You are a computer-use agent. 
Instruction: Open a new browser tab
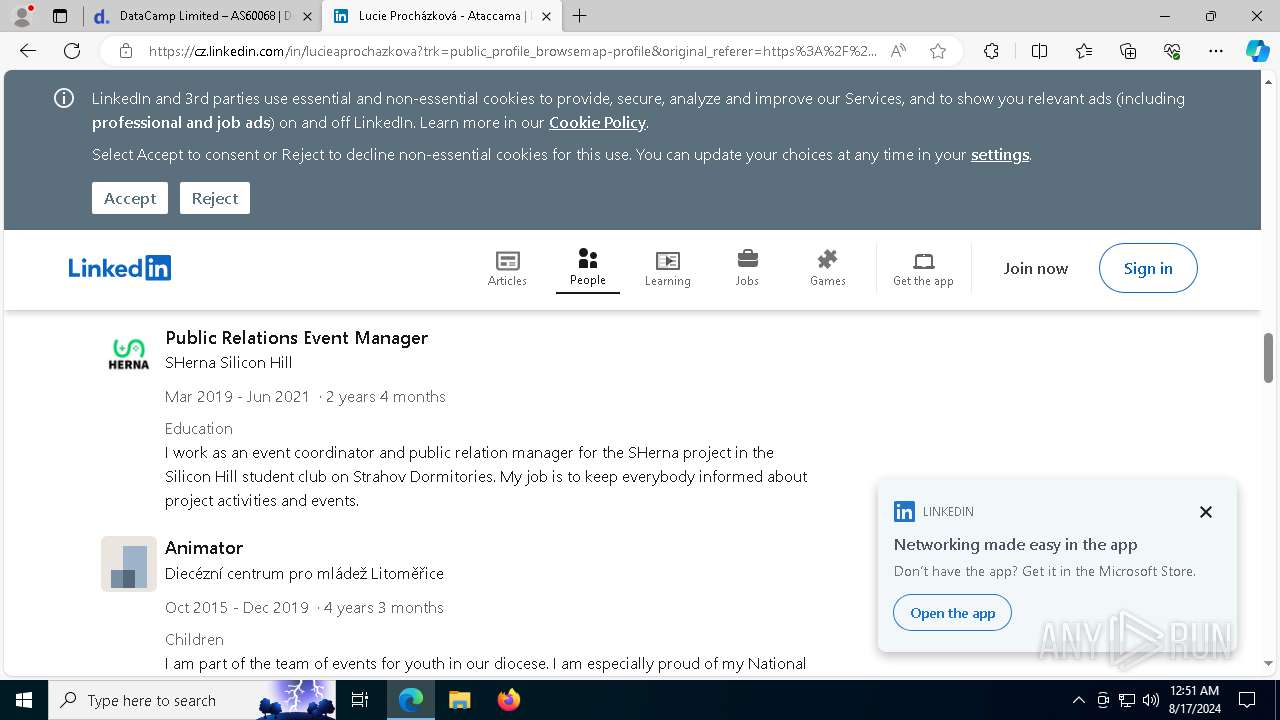tap(579, 16)
